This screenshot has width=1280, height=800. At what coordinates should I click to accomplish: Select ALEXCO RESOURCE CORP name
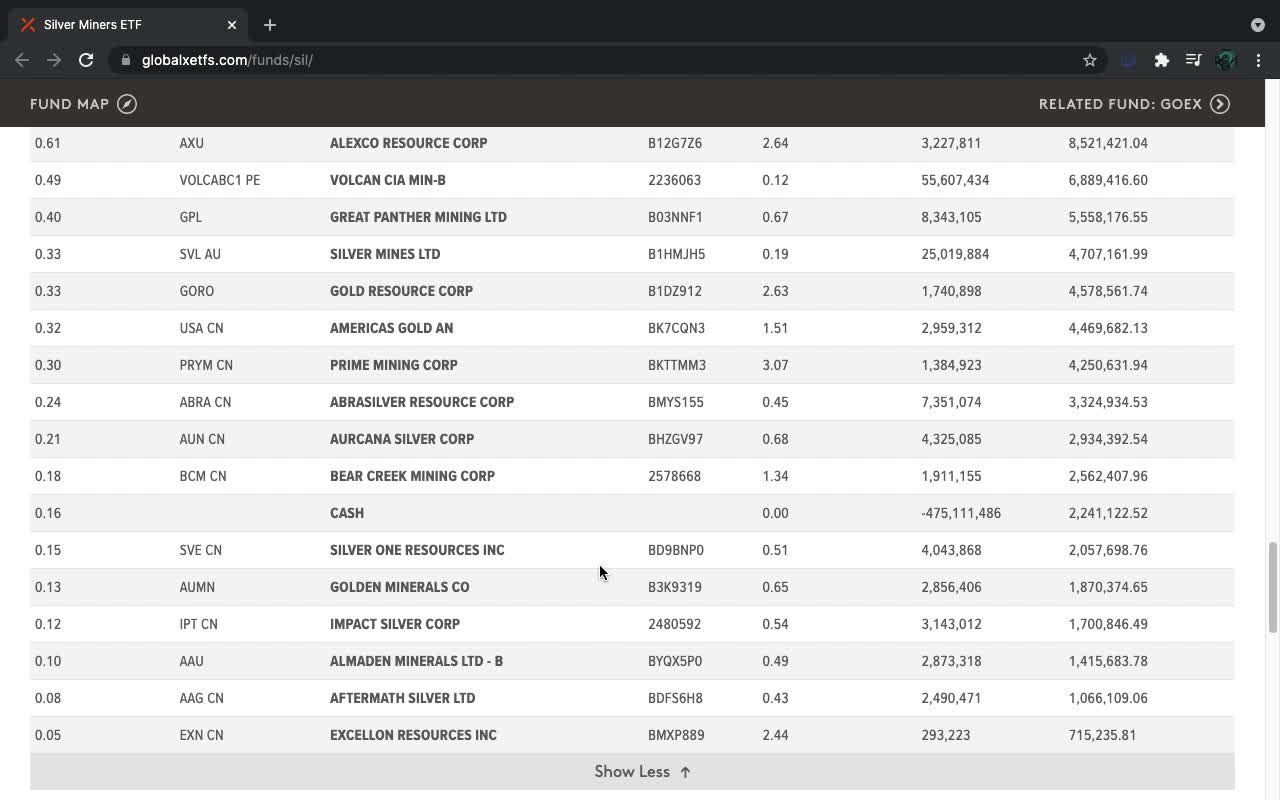click(x=408, y=143)
